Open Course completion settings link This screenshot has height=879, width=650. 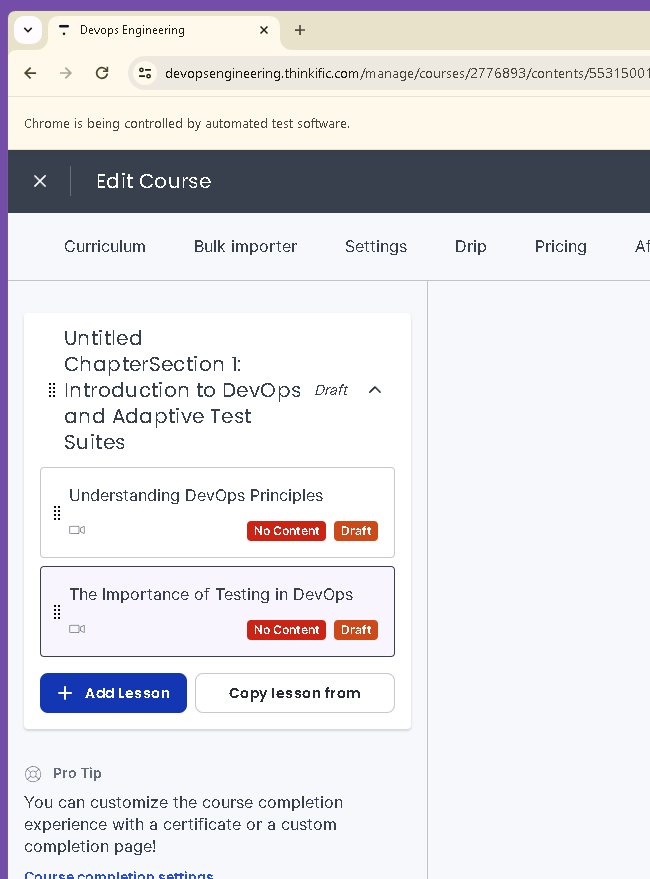119,875
